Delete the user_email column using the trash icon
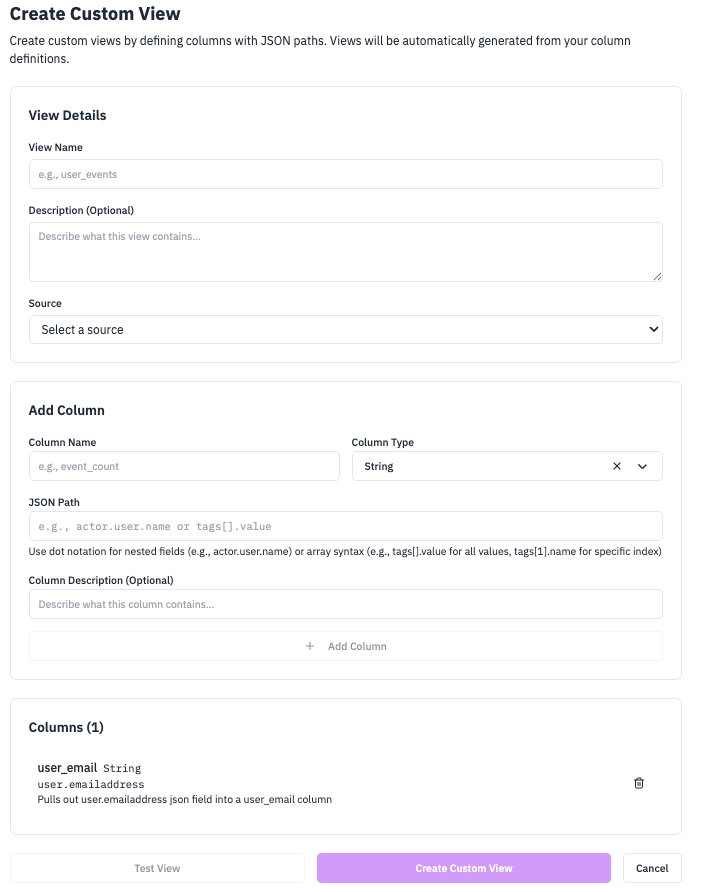The image size is (702, 892). pos(639,783)
